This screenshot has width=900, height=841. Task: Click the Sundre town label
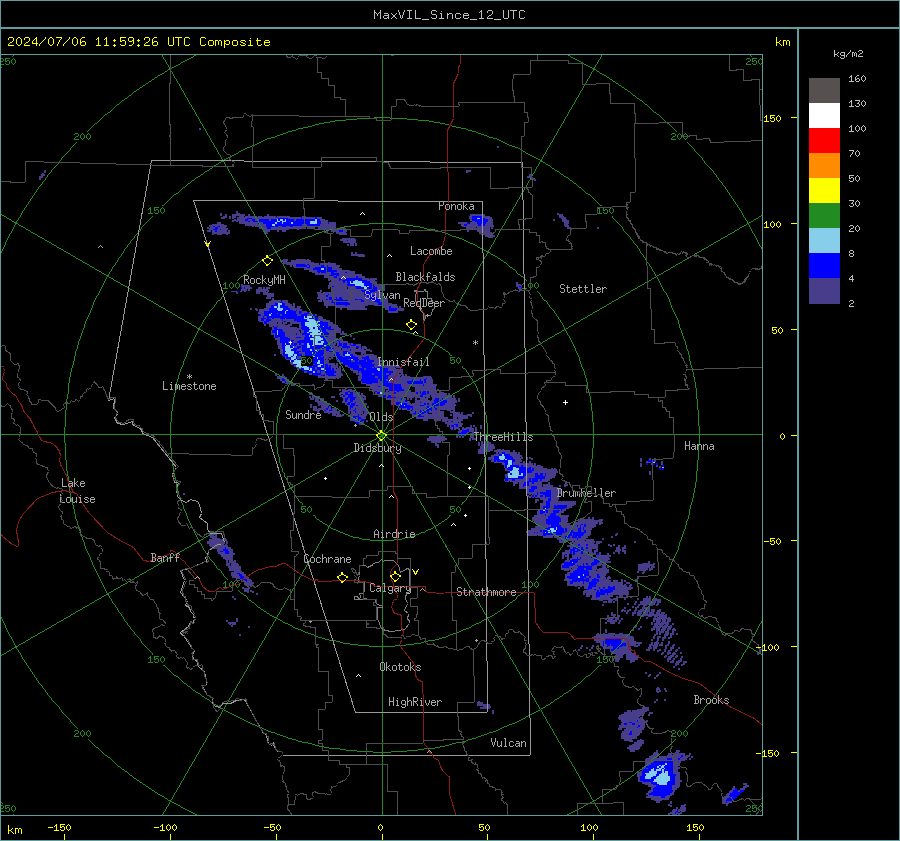tap(303, 414)
